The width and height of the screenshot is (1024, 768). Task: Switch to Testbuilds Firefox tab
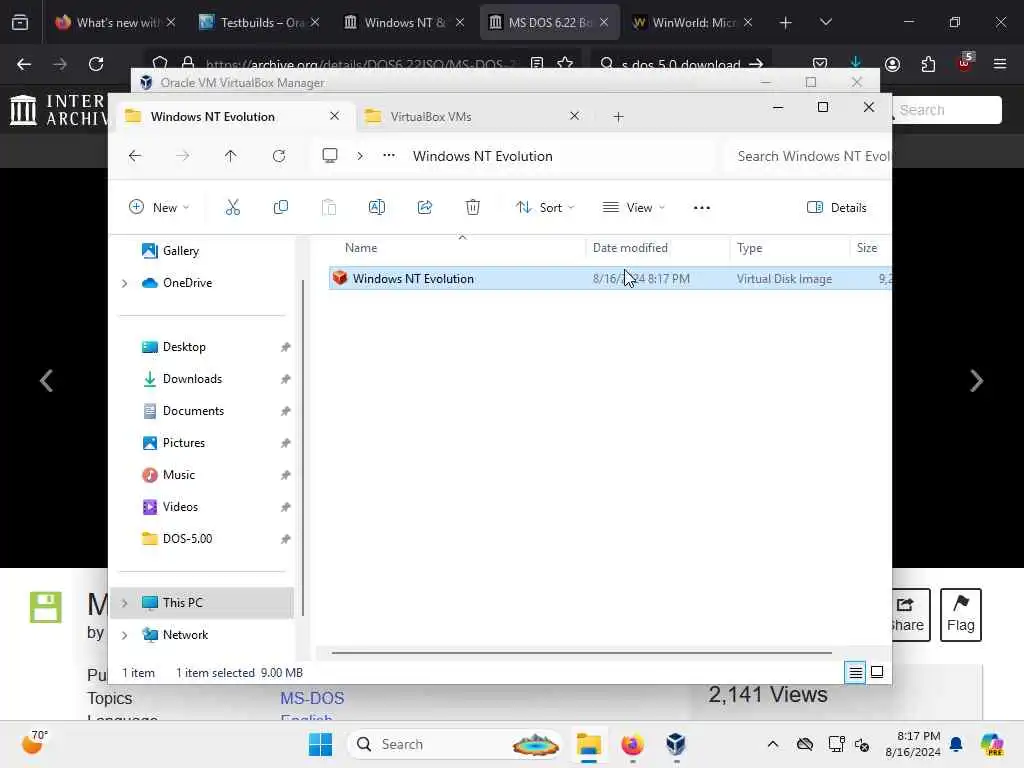[x=259, y=22]
